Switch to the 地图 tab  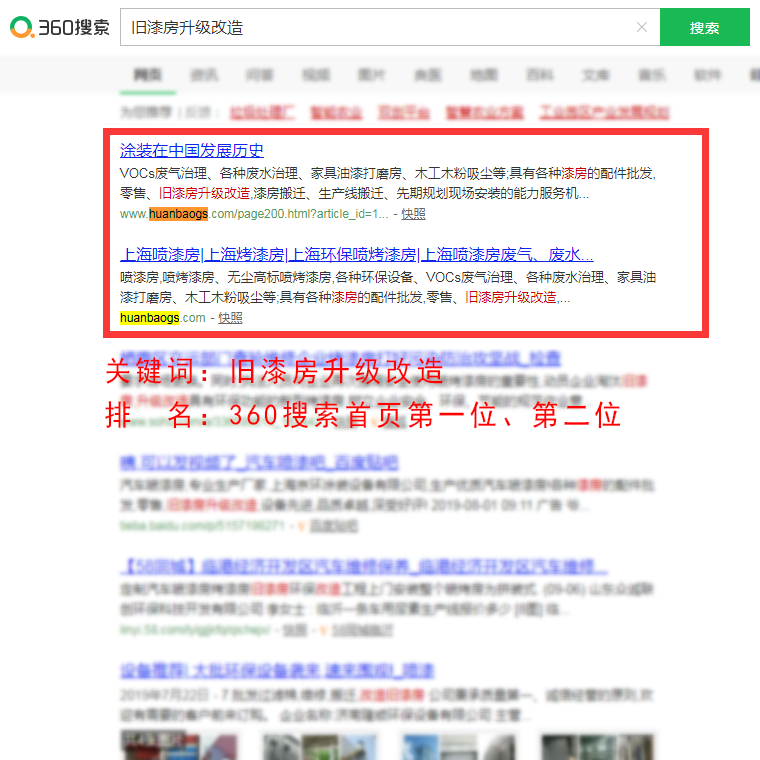tap(484, 75)
